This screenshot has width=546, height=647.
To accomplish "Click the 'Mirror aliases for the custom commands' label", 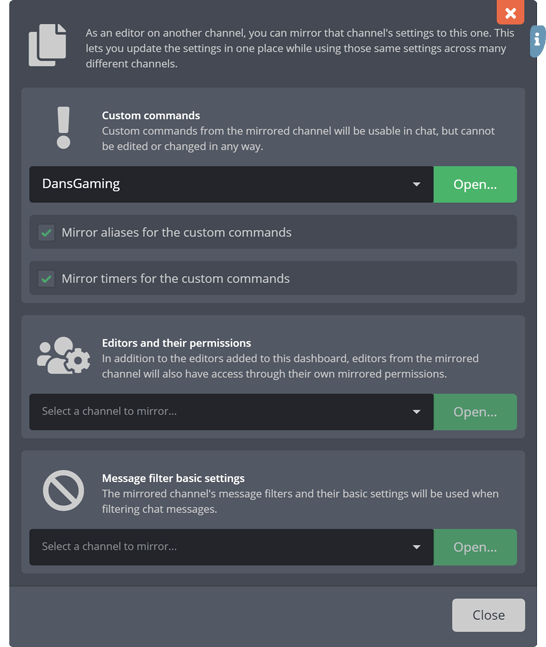I will (177, 233).
